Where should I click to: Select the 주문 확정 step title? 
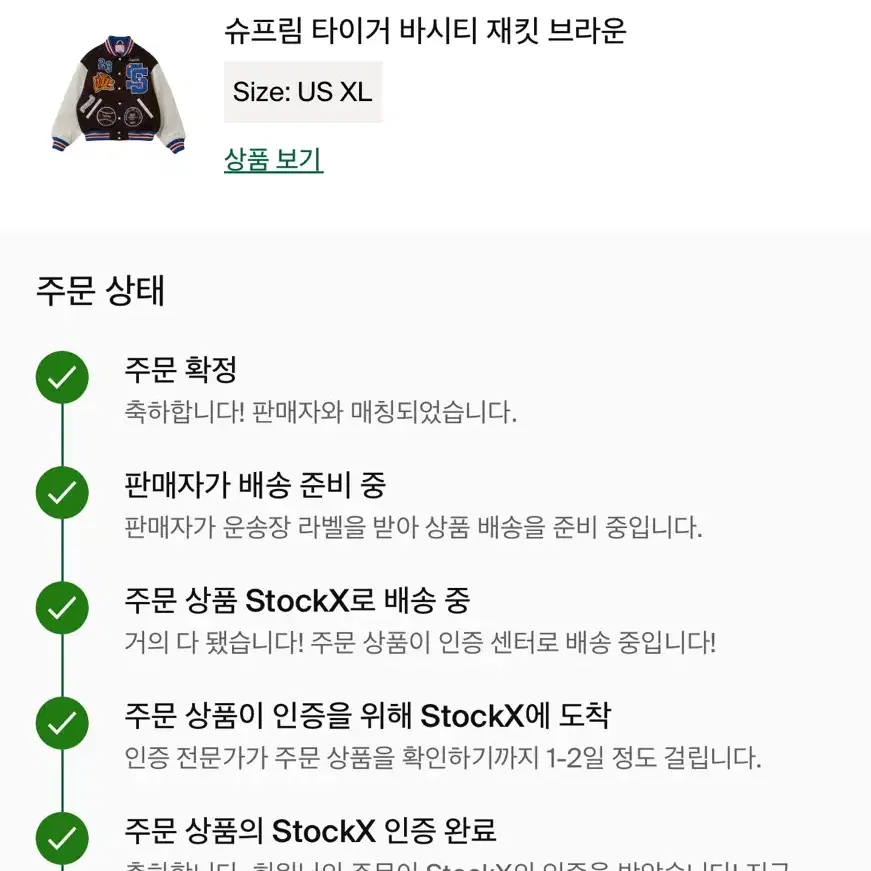[x=181, y=369]
